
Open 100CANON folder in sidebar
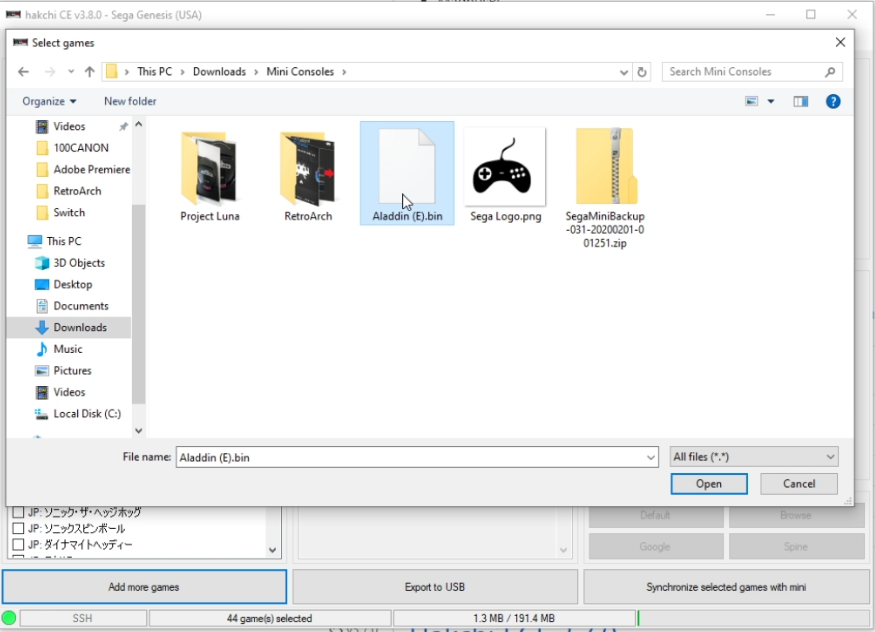pos(81,148)
